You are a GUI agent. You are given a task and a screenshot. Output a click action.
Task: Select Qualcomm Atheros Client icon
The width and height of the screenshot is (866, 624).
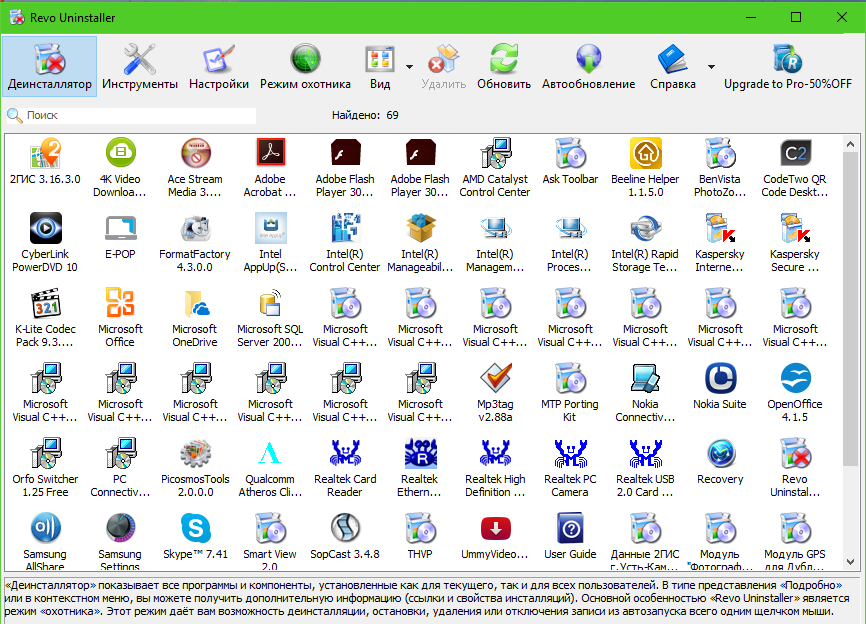click(x=271, y=453)
